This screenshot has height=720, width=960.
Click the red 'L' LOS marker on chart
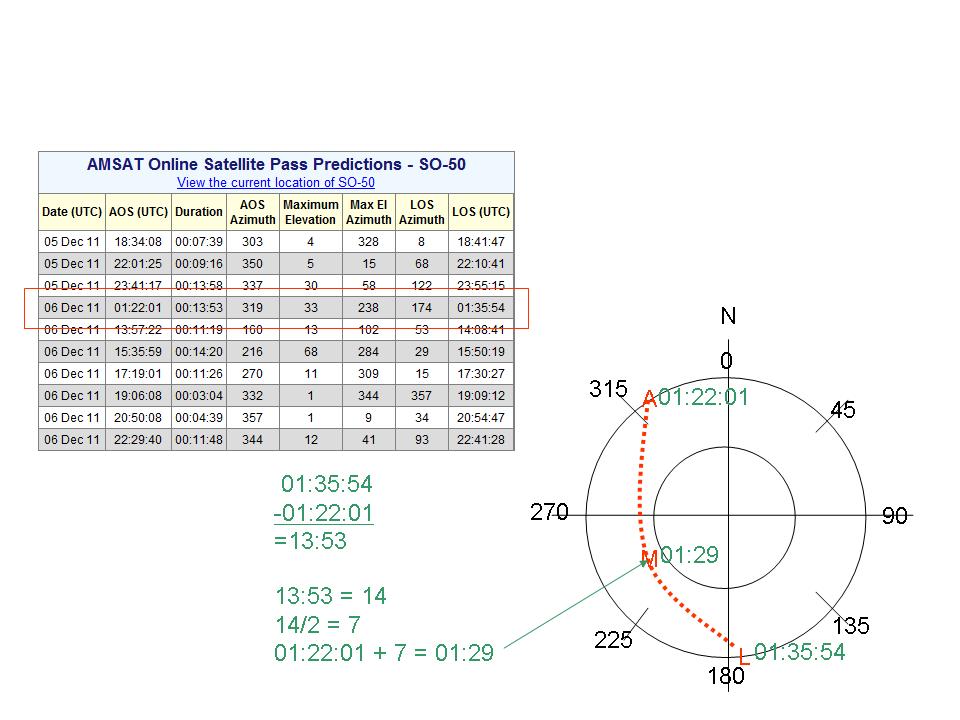(744, 657)
